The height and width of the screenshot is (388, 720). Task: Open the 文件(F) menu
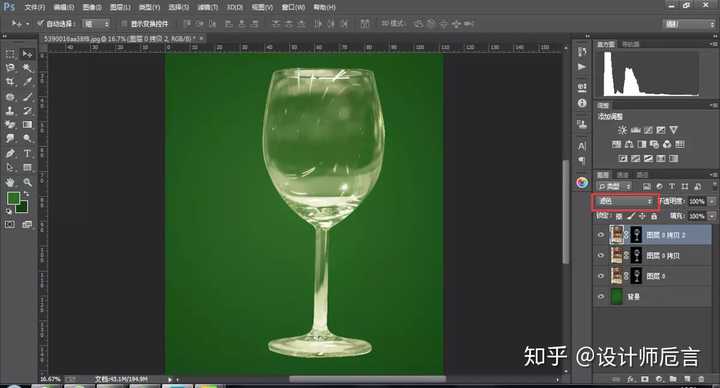coord(34,7)
